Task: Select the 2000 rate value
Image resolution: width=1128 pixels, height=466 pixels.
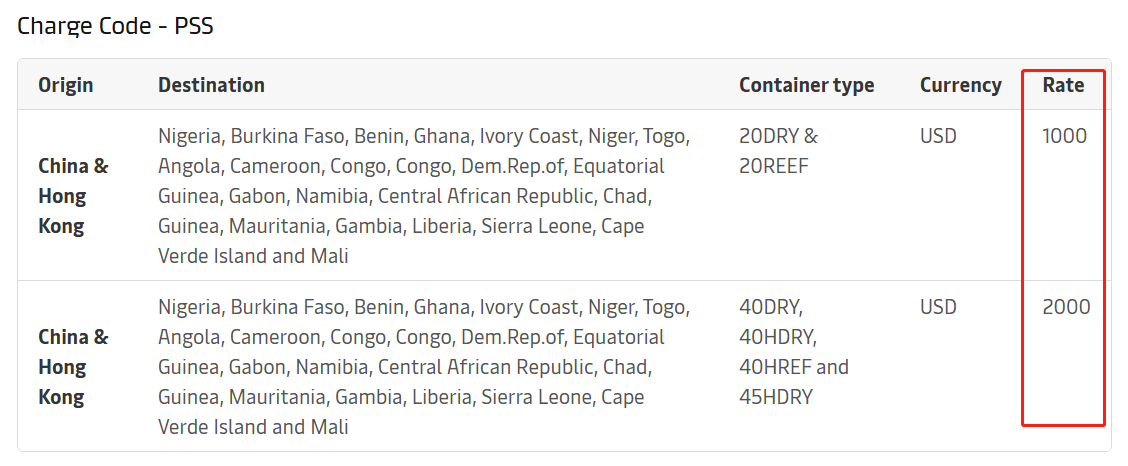Action: [x=1066, y=307]
